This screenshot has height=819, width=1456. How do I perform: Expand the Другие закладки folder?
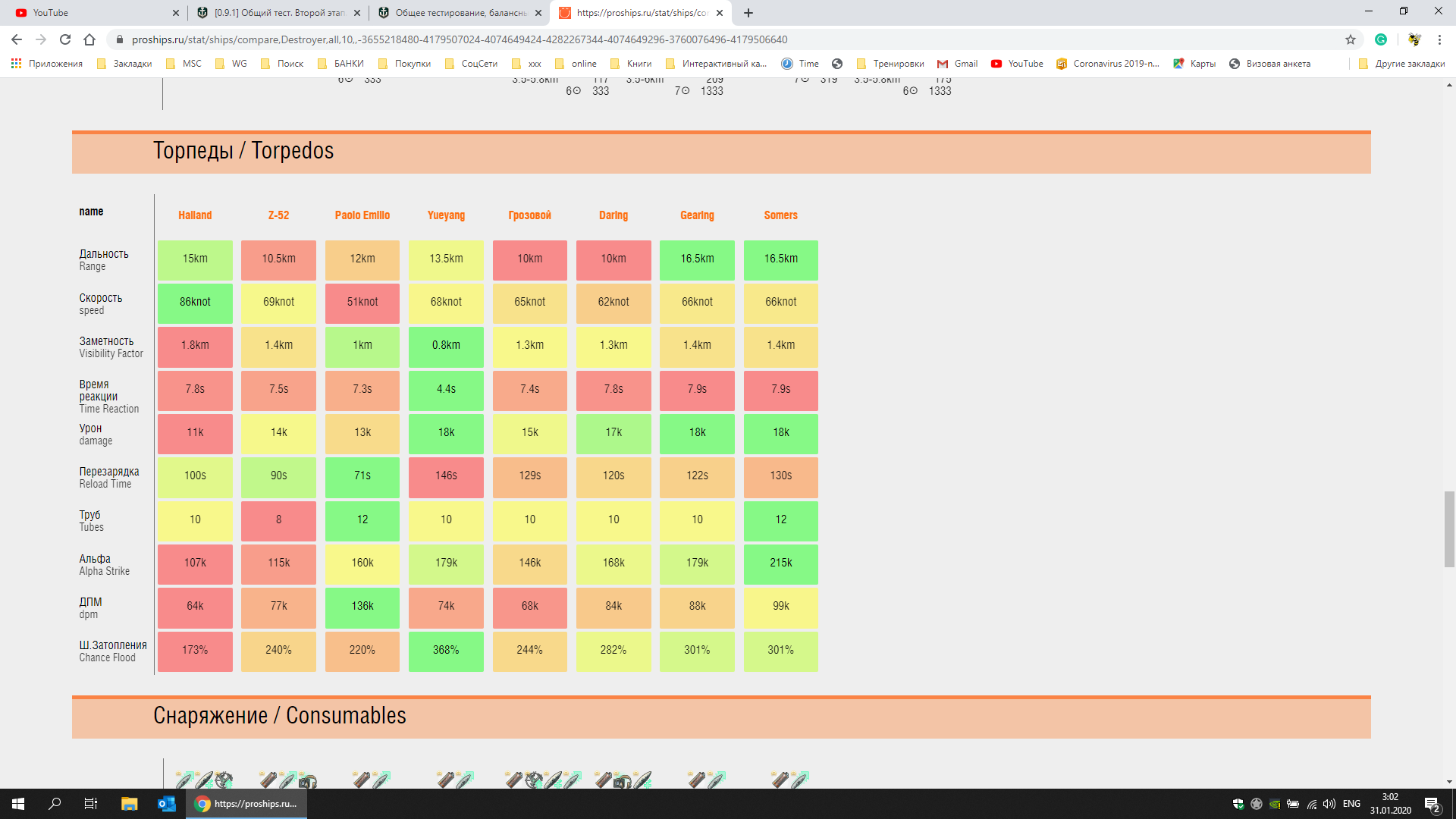point(1402,64)
